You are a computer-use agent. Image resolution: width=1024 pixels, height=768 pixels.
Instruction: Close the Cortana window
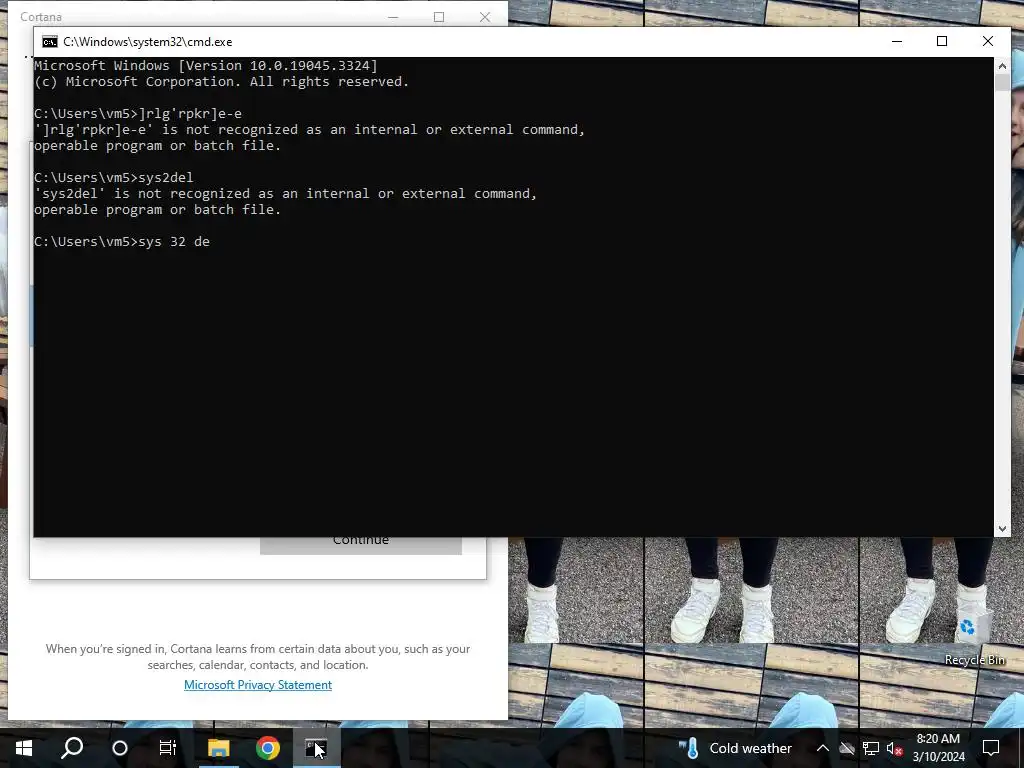pyautogui.click(x=485, y=16)
